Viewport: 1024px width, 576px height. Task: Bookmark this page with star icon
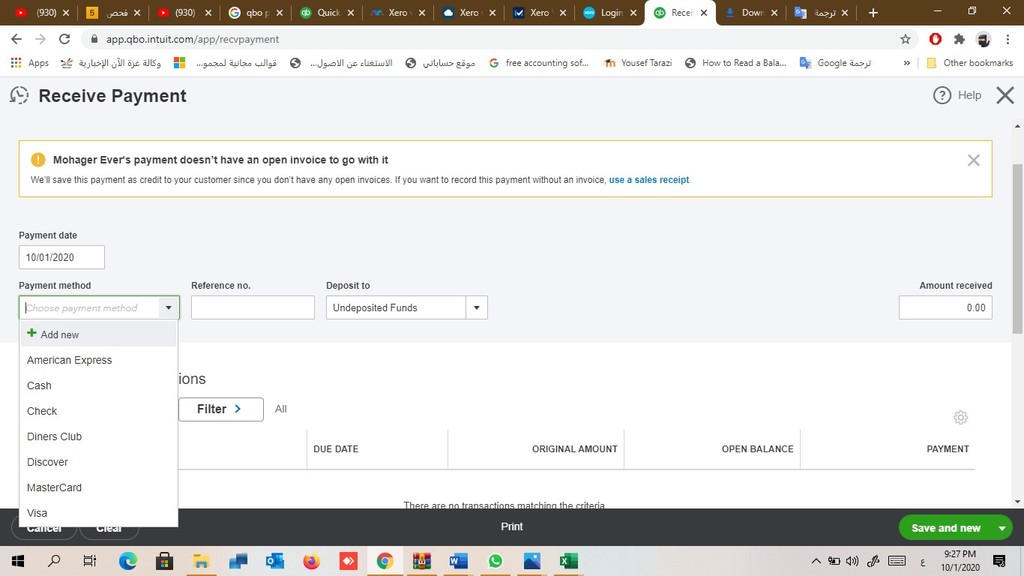pyautogui.click(x=905, y=39)
